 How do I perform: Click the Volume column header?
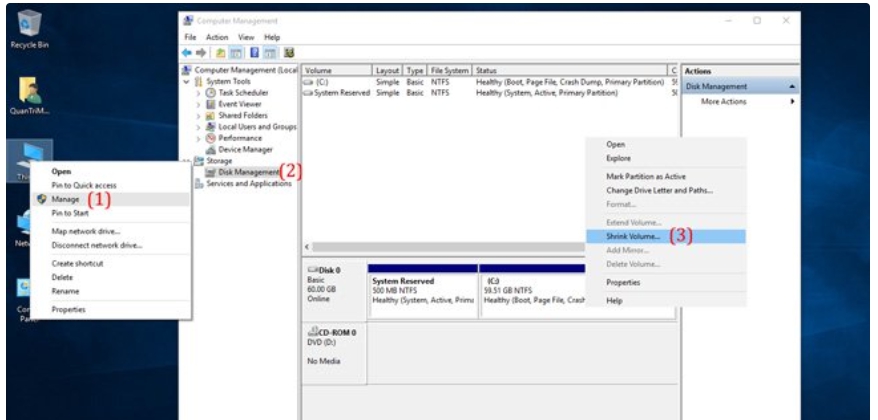[335, 71]
